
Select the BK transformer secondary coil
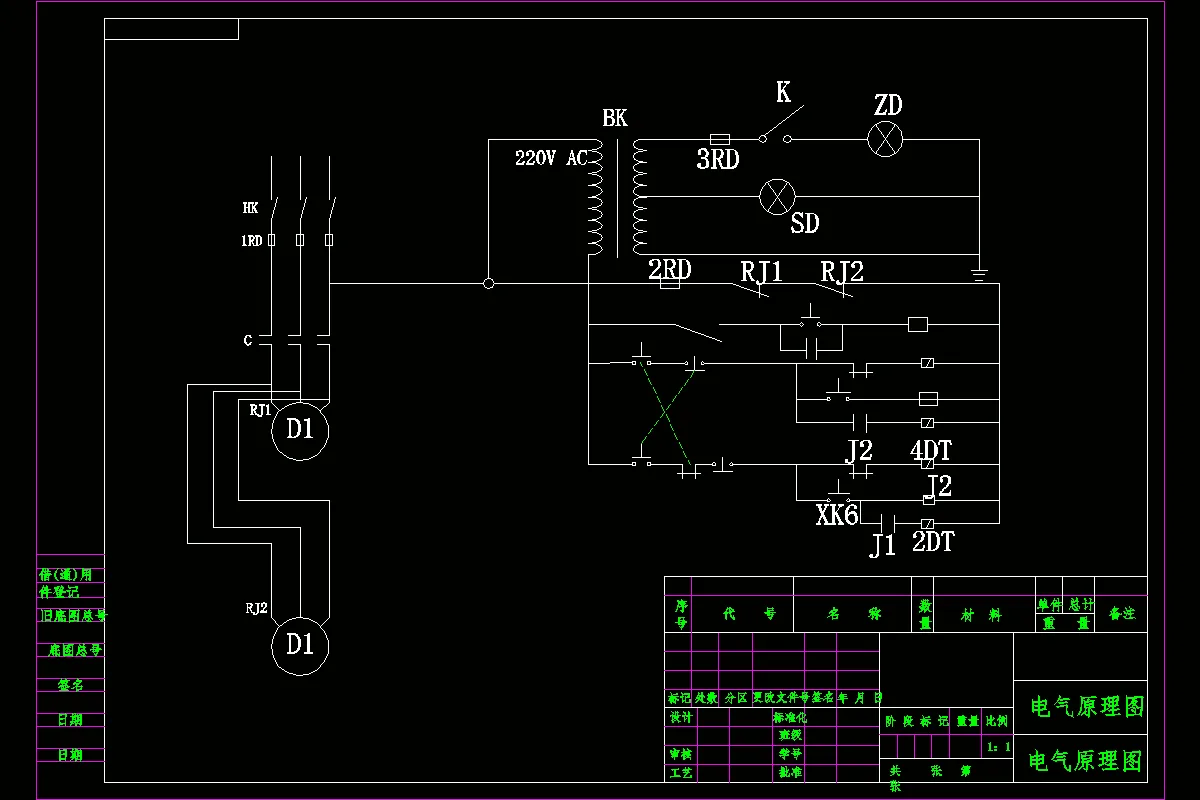coord(639,196)
